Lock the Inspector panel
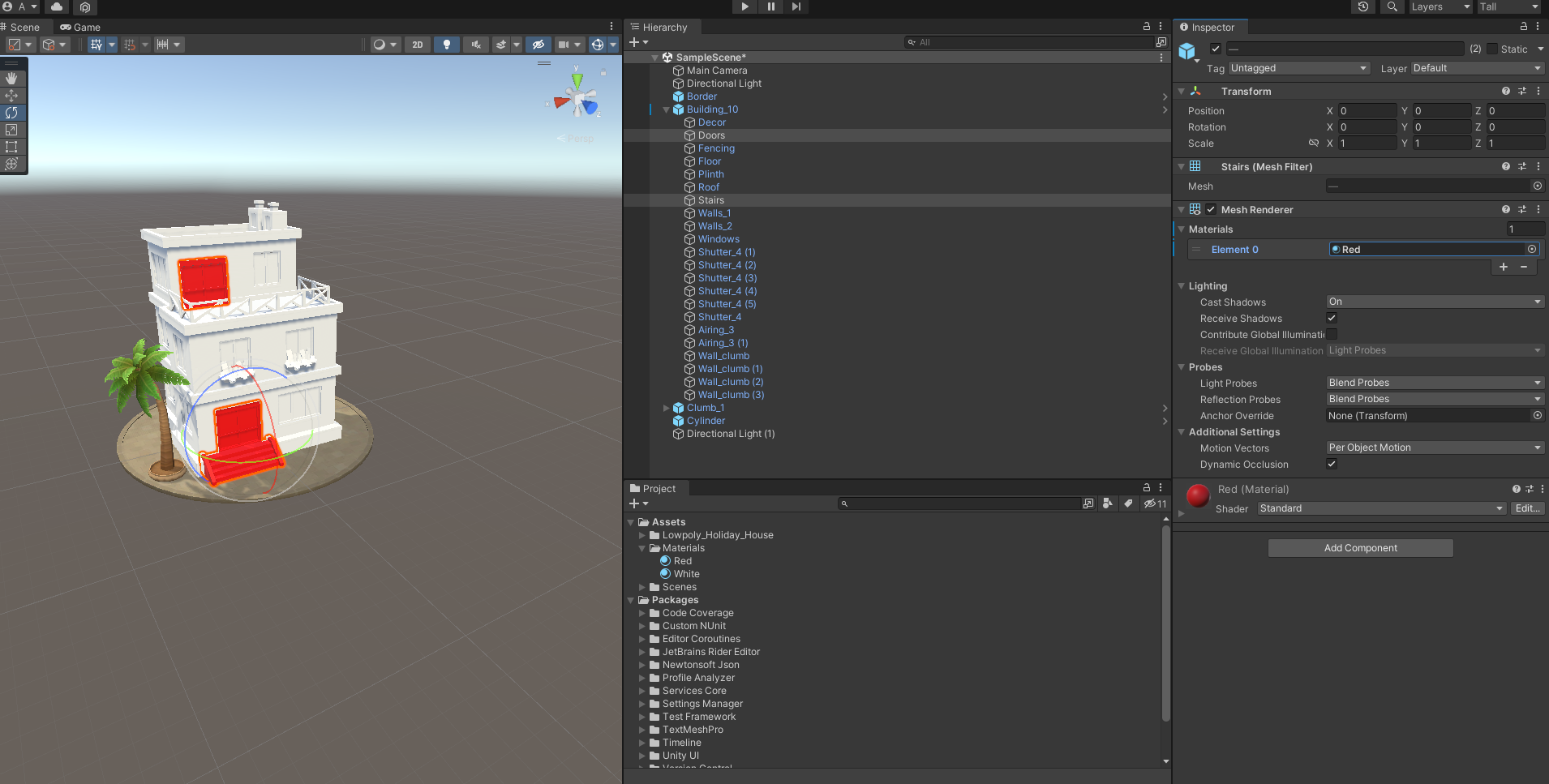 (1524, 27)
